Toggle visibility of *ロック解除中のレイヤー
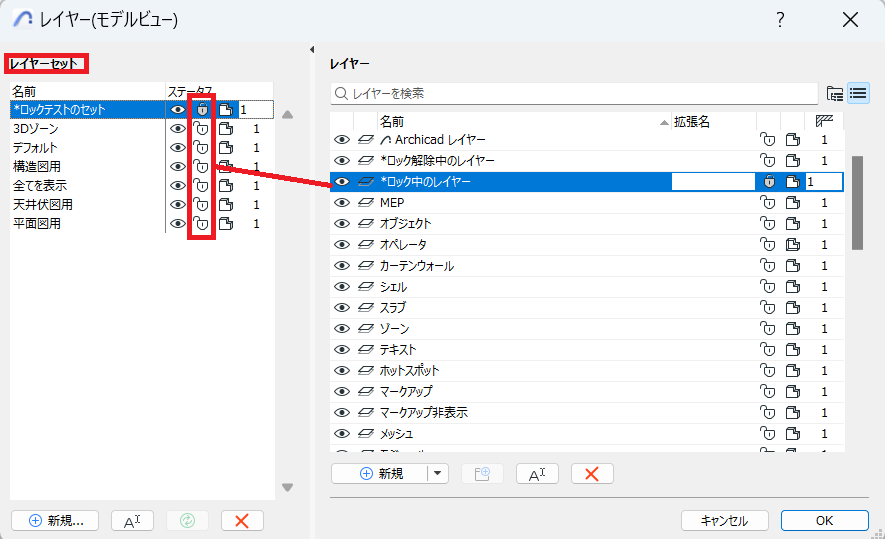885x539 pixels. tap(341, 160)
